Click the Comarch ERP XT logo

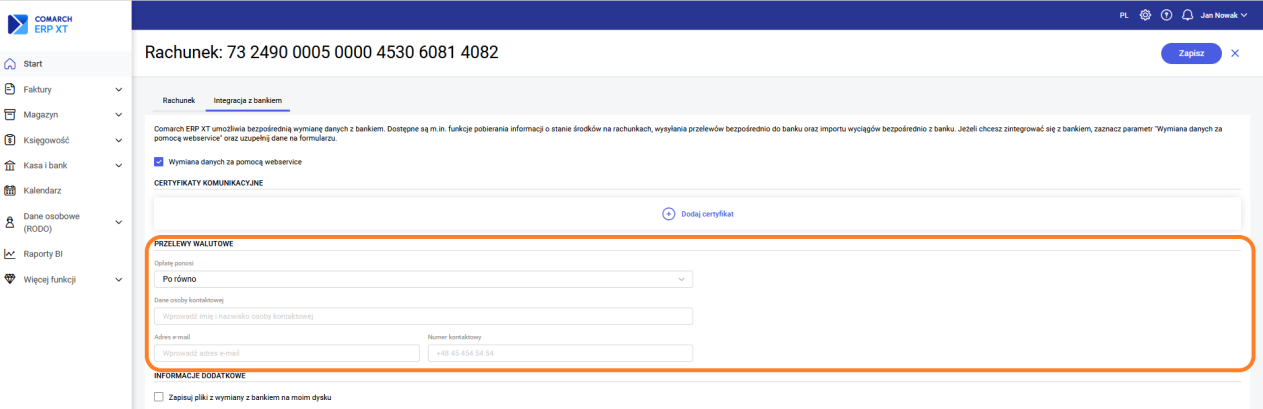click(x=40, y=24)
